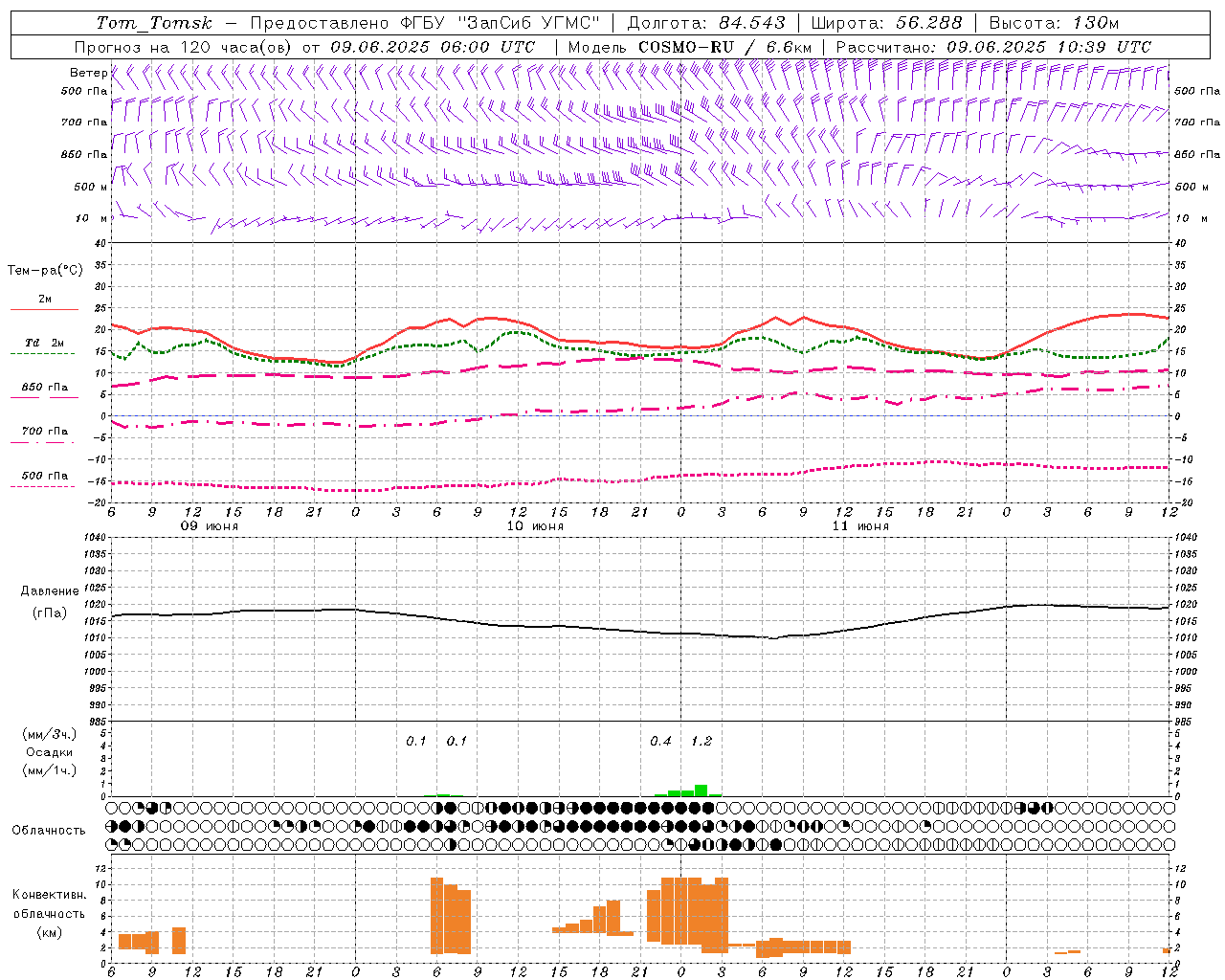This screenshot has height=980, width=1225.
Task: Click the 'Осадки' precipitation label
Action: pyautogui.click(x=49, y=752)
